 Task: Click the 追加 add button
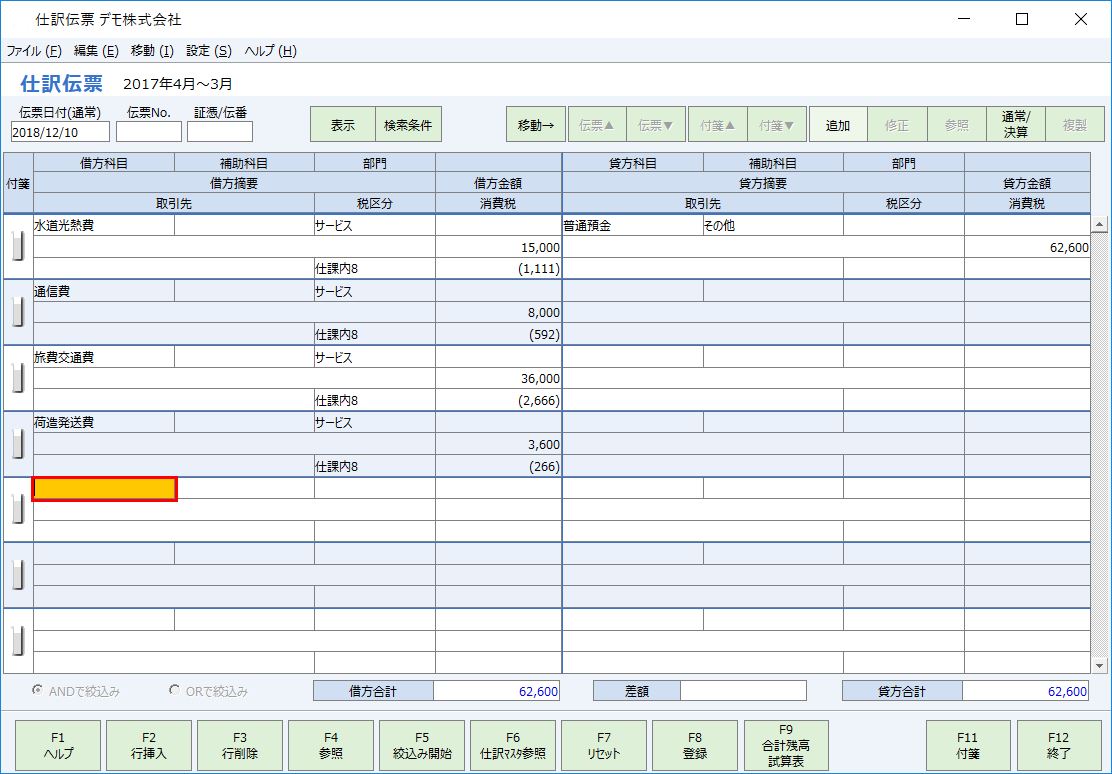(x=839, y=124)
